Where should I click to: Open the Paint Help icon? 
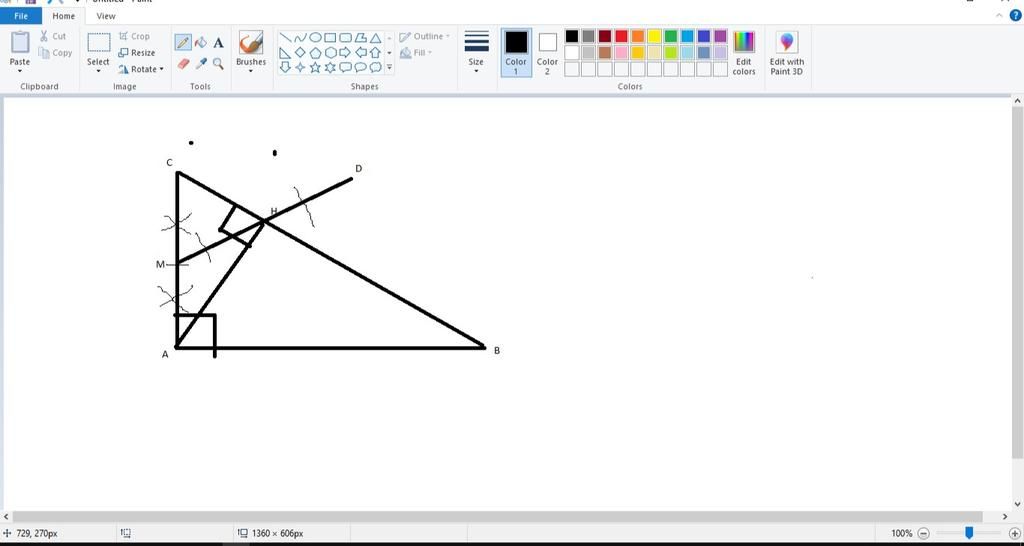pos(1016,16)
